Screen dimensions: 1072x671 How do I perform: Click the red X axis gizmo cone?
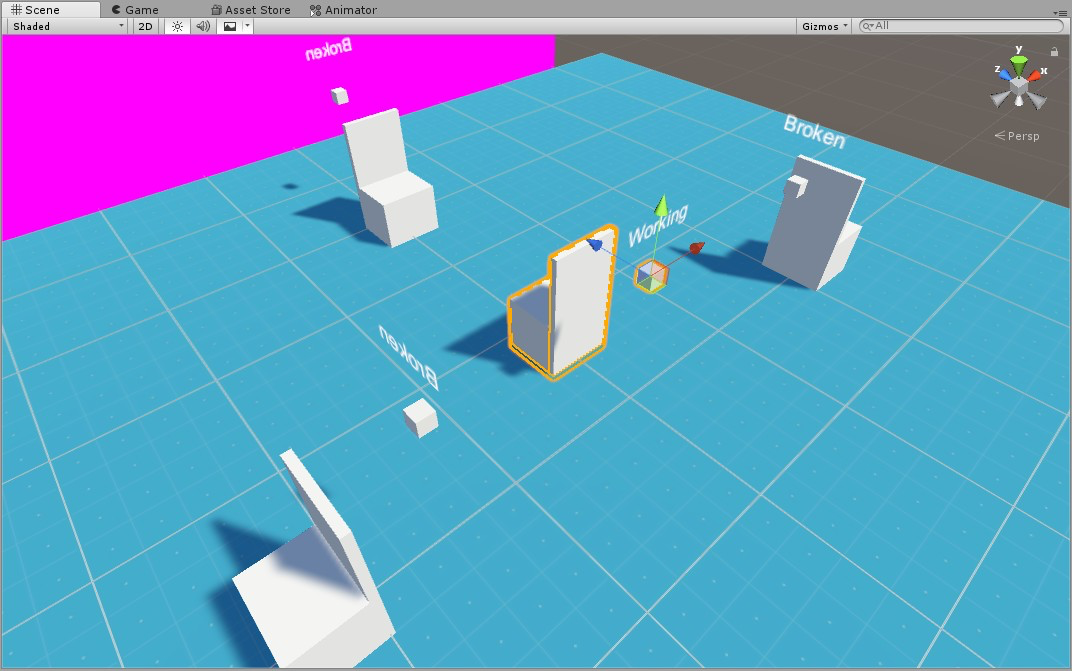pyautogui.click(x=1035, y=75)
